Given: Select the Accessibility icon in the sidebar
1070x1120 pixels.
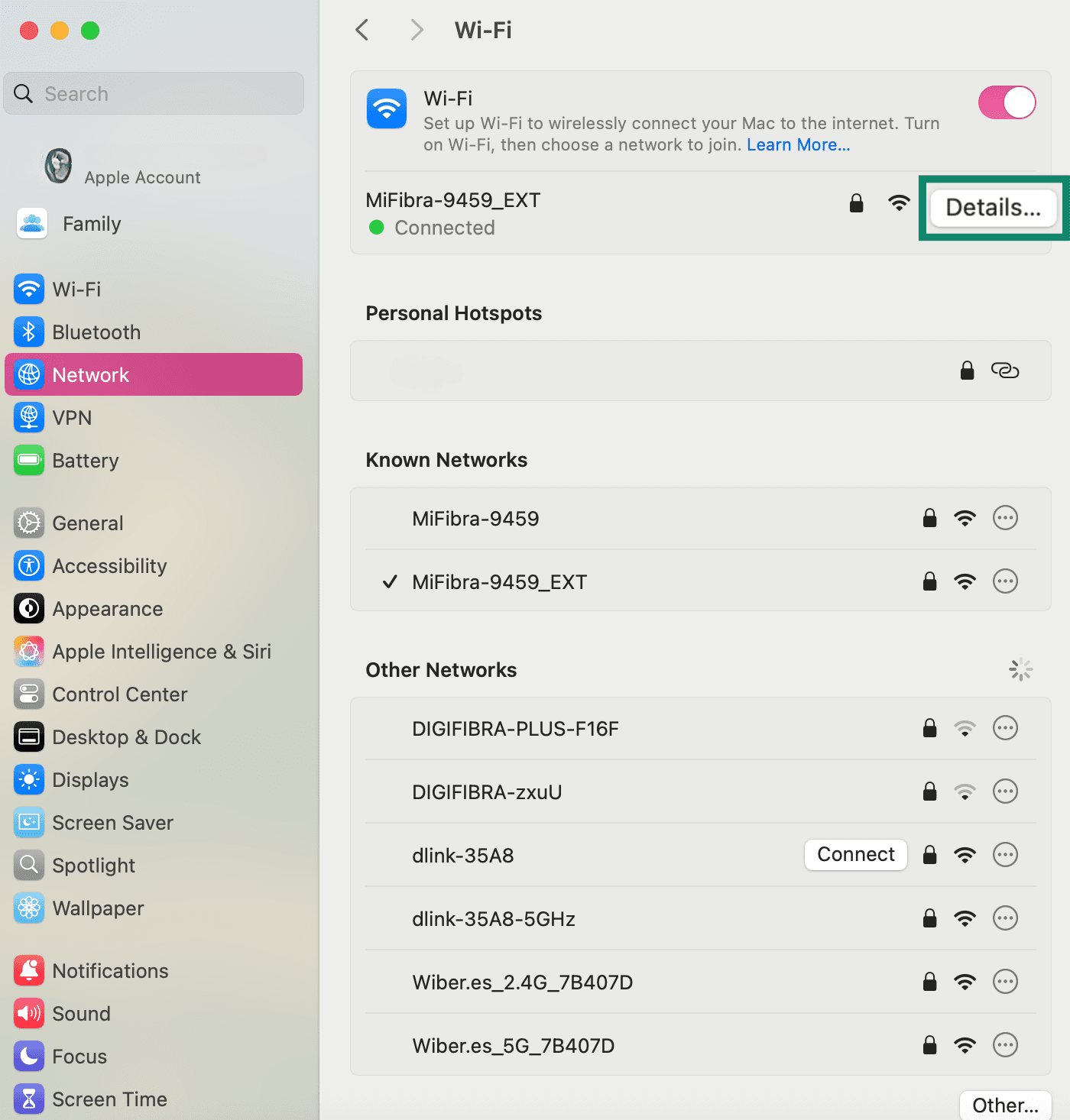Looking at the screenshot, I should click(x=29, y=565).
